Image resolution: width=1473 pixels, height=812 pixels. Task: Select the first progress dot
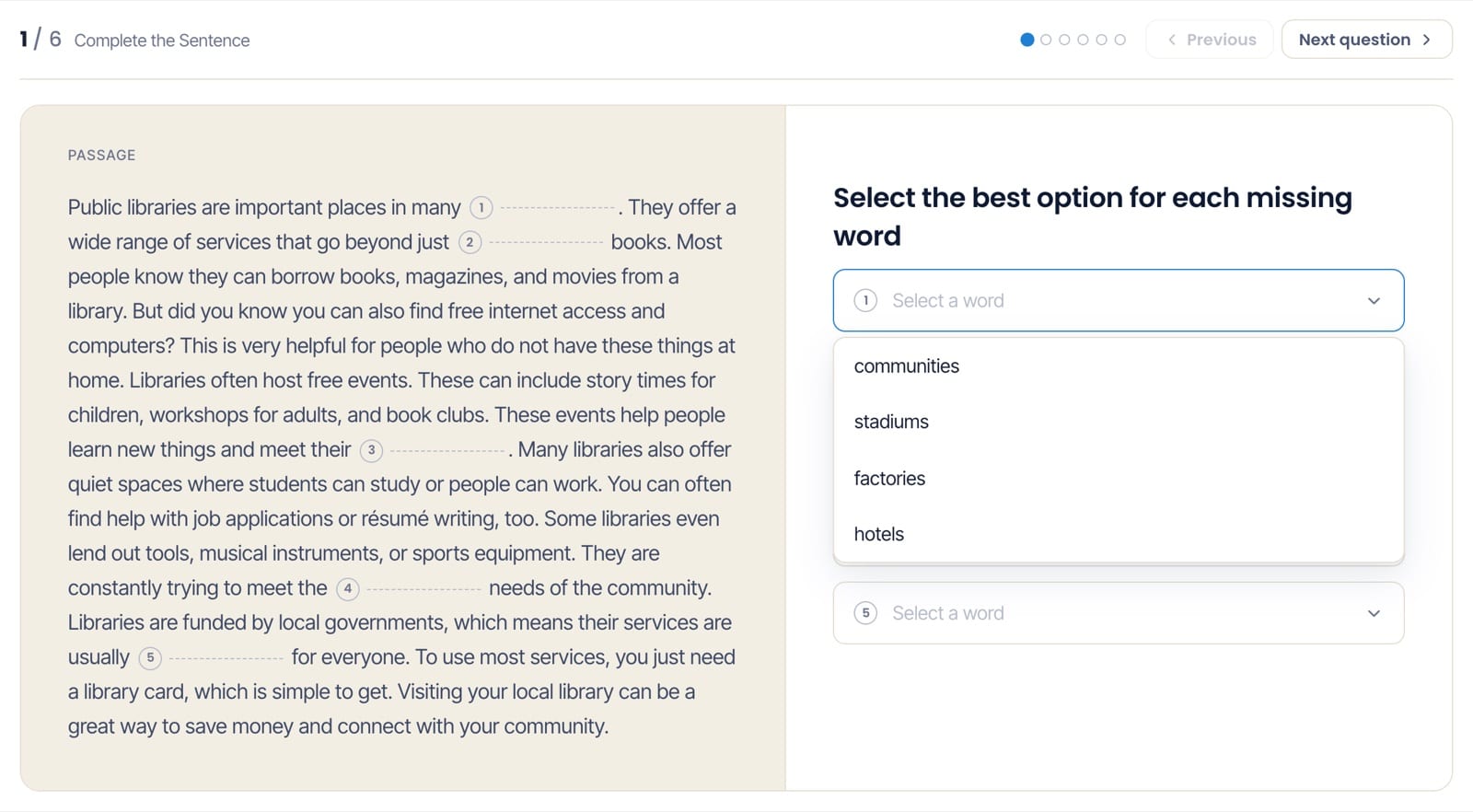coord(1027,40)
